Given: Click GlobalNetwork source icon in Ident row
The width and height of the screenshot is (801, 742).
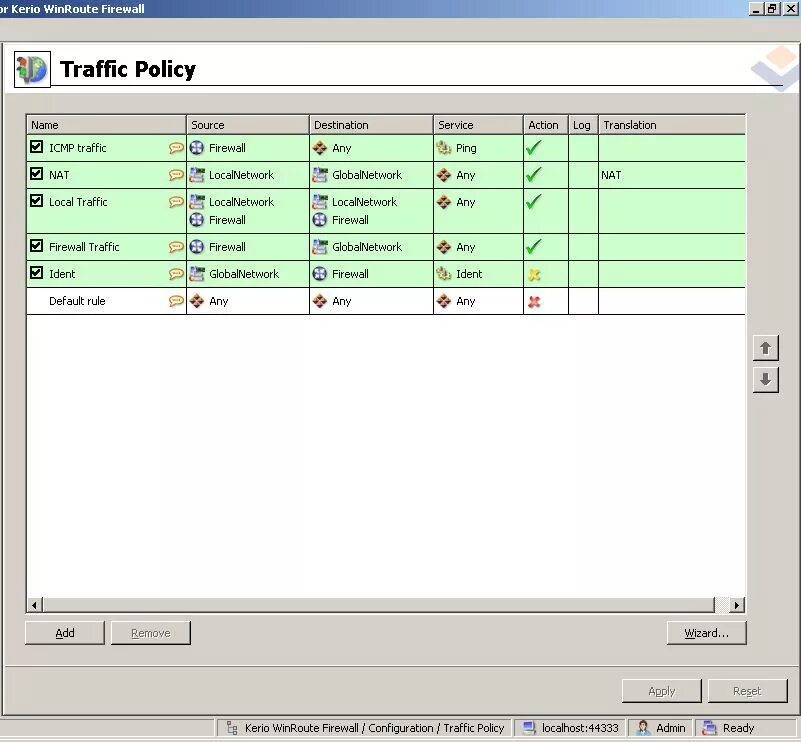Looking at the screenshot, I should pyautogui.click(x=197, y=274).
